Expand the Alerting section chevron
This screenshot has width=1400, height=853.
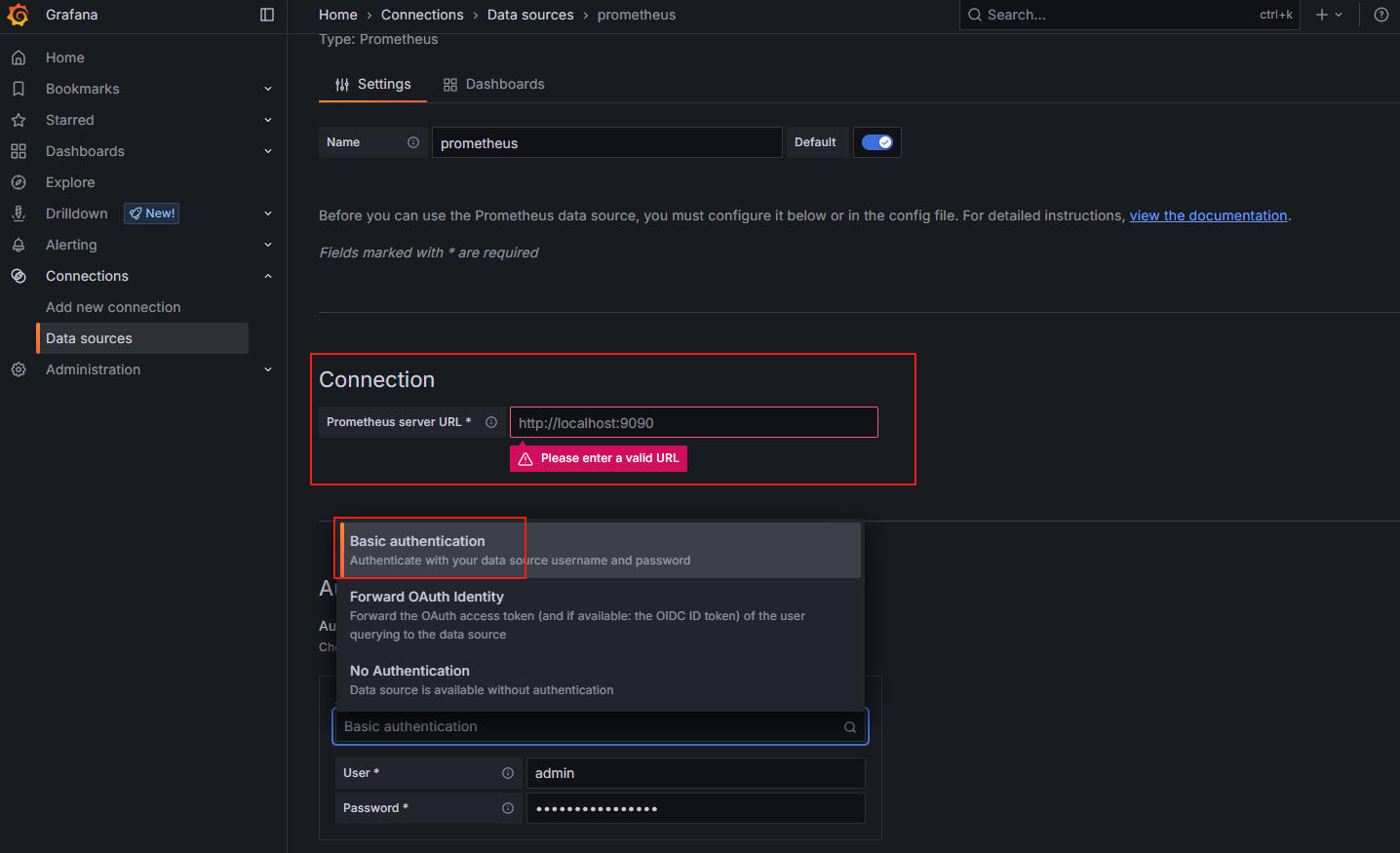(x=268, y=245)
